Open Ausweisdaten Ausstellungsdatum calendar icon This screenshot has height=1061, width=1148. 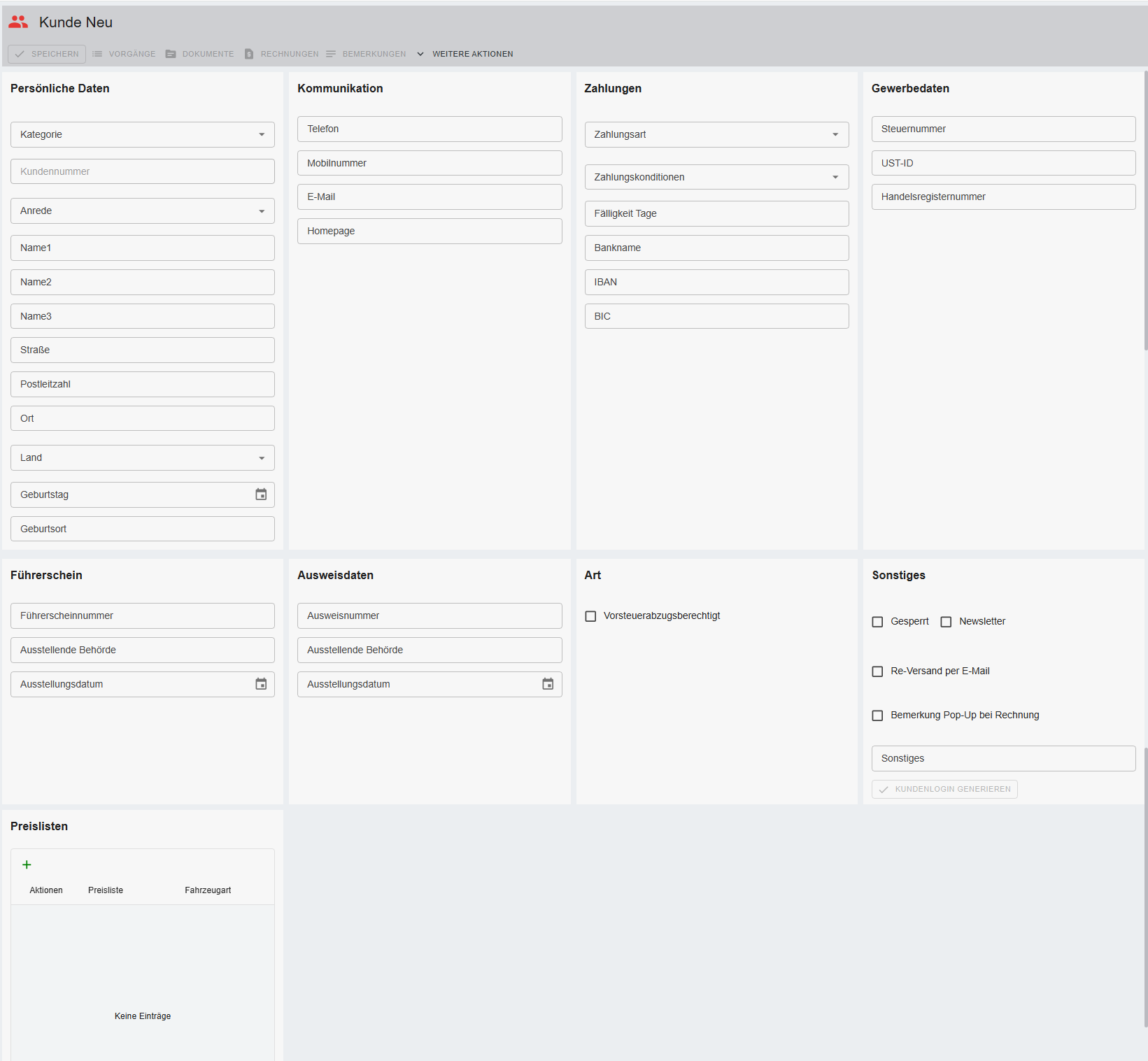pyautogui.click(x=548, y=684)
